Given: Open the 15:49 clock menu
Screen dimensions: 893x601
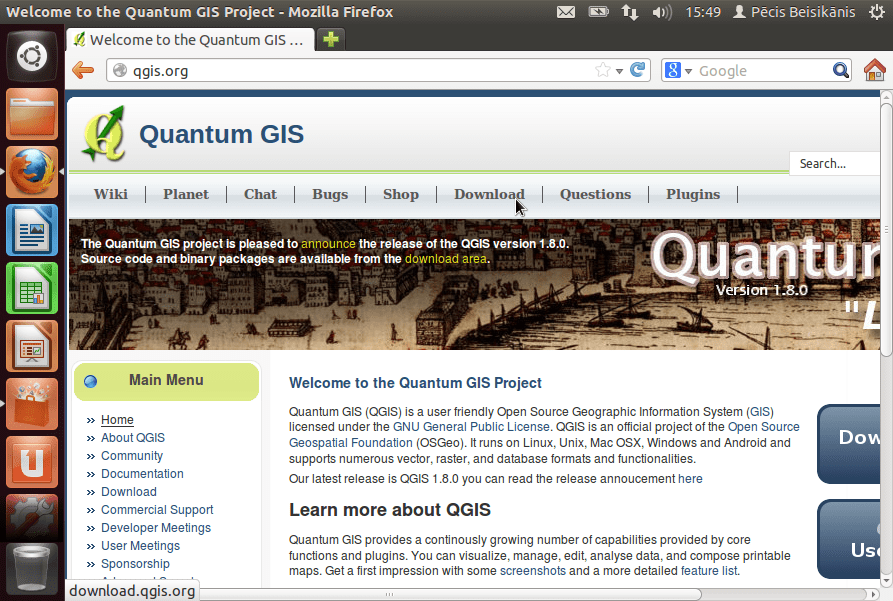Looking at the screenshot, I should click(703, 12).
